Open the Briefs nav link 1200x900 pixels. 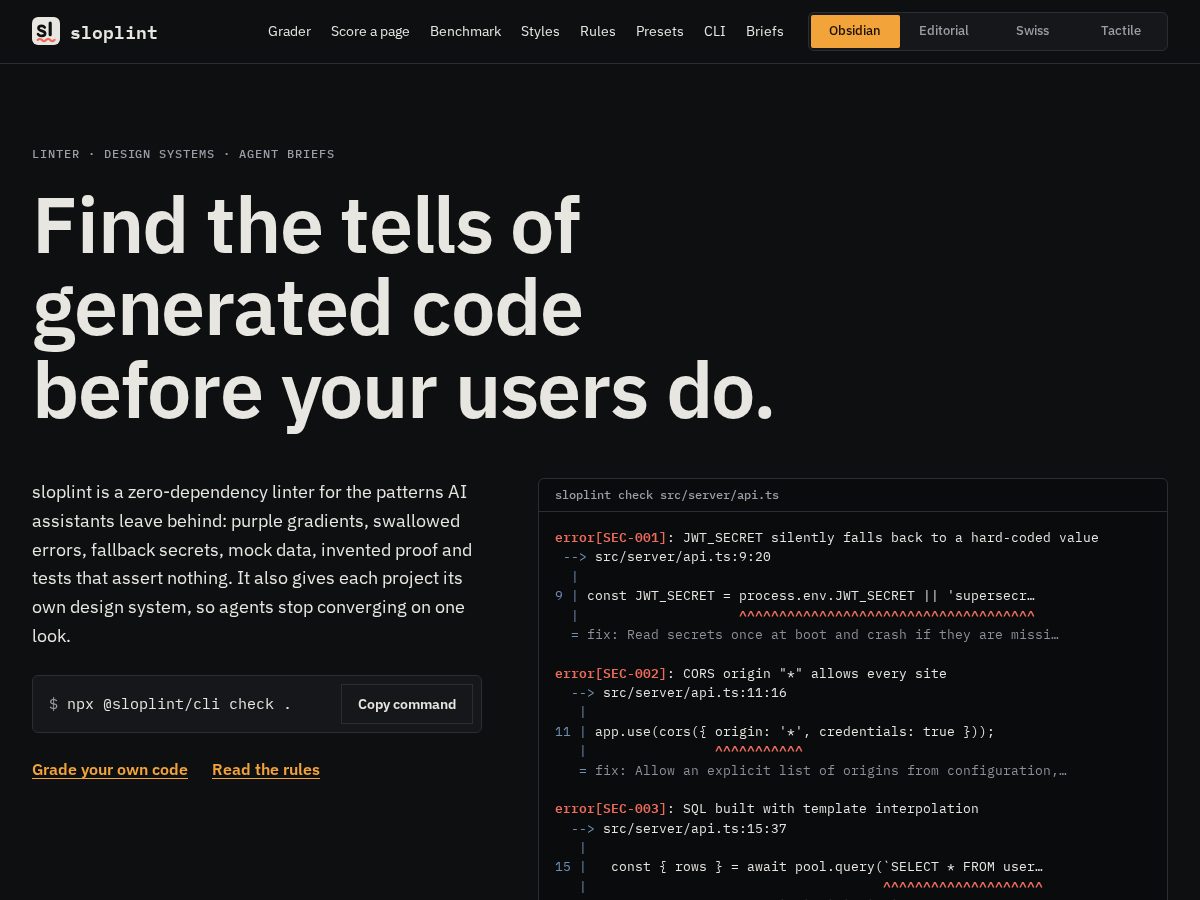[x=765, y=31]
